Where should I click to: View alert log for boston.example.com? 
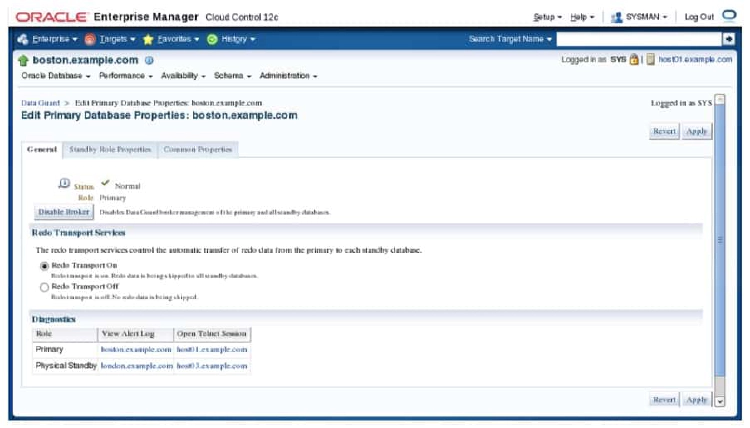pyautogui.click(x=136, y=350)
